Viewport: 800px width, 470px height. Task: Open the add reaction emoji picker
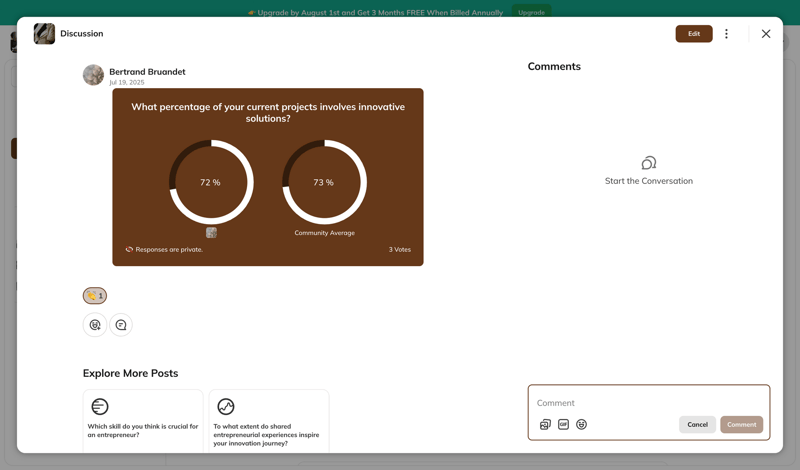(x=95, y=325)
